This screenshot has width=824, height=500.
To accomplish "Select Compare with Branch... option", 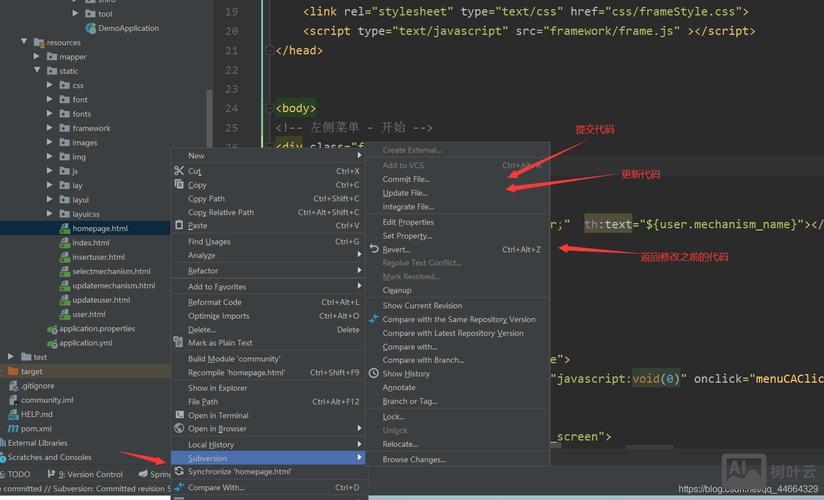I will click(423, 360).
